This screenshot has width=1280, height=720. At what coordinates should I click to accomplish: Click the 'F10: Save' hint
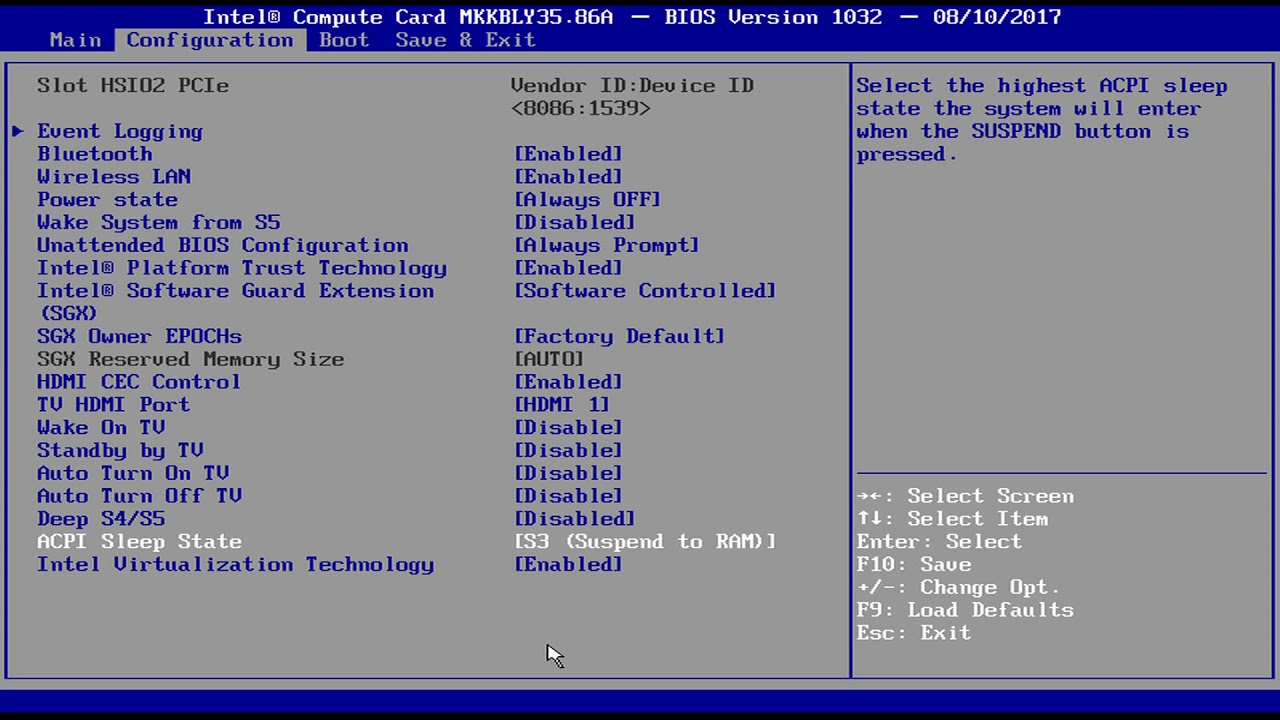coord(914,565)
